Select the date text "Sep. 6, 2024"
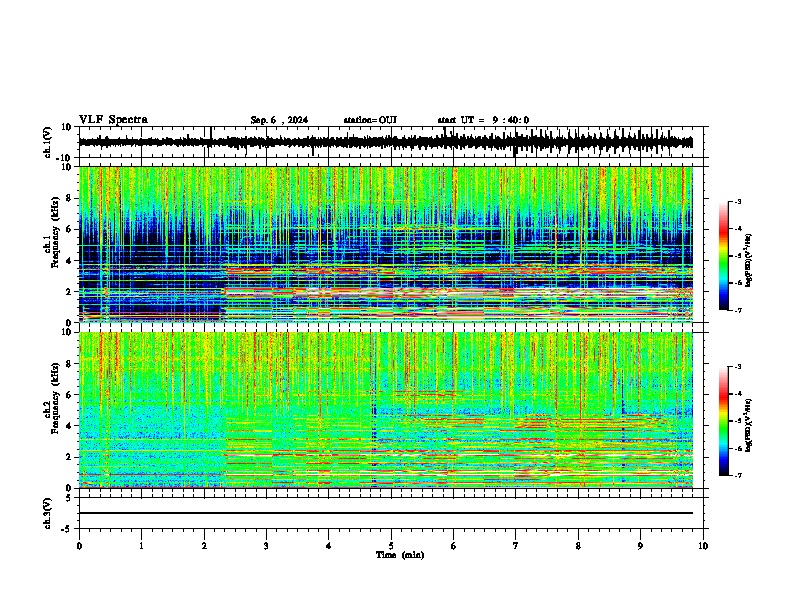The image size is (792, 612). (x=279, y=120)
